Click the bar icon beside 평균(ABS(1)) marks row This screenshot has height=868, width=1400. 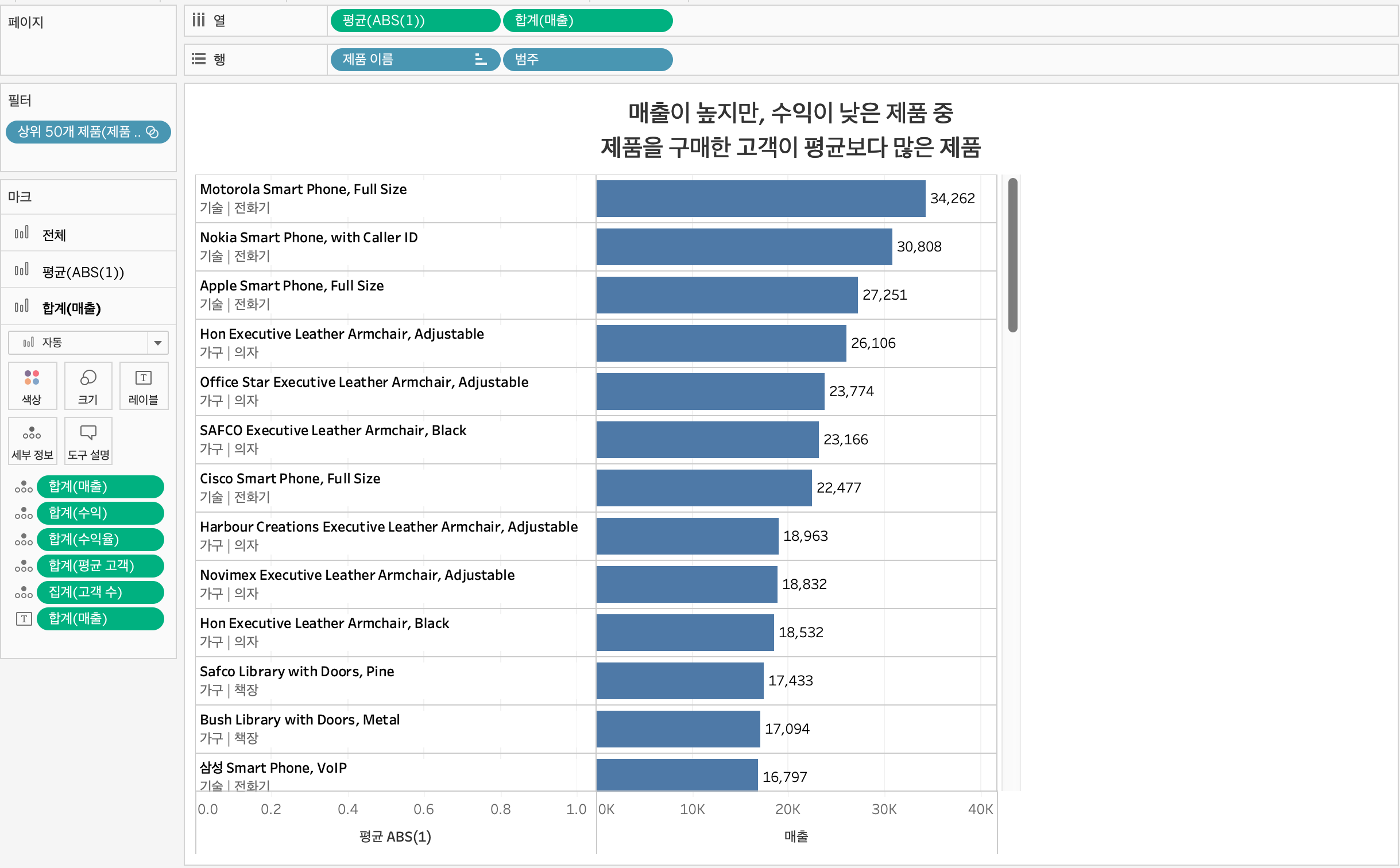pos(22,270)
